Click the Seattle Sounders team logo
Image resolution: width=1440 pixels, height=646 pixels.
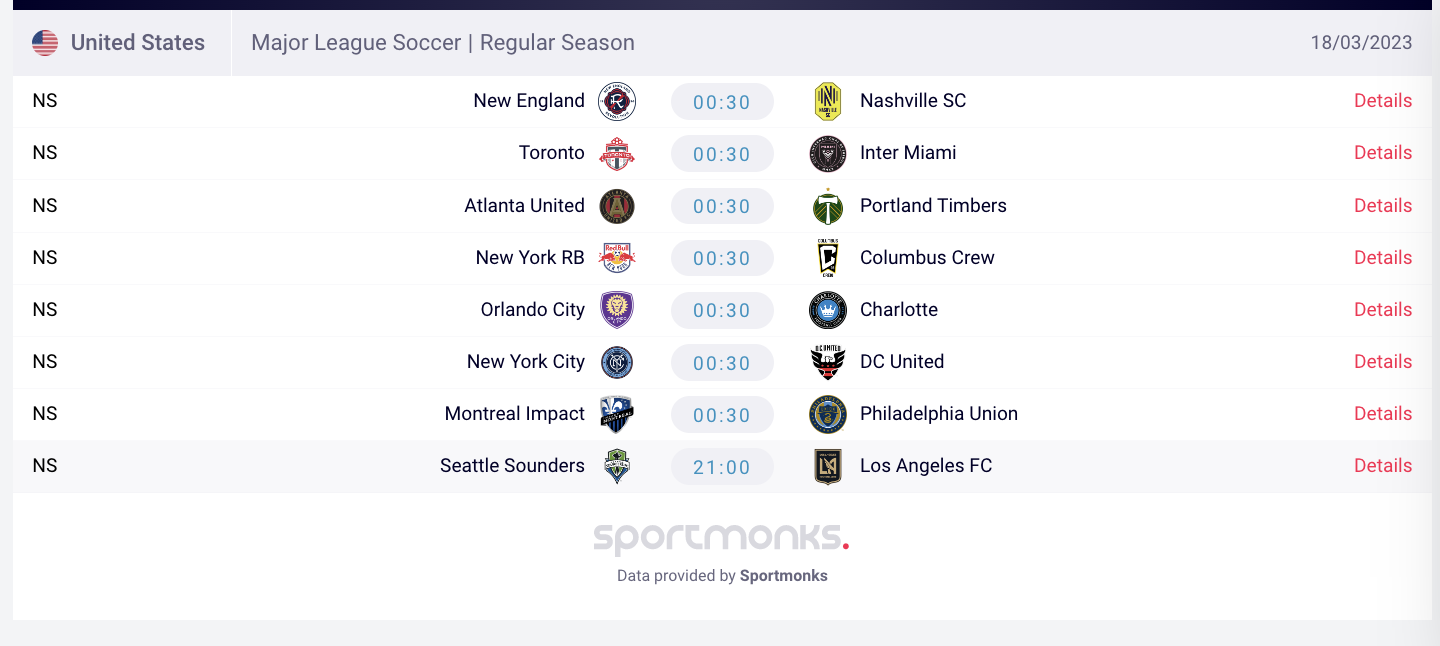pyautogui.click(x=617, y=466)
